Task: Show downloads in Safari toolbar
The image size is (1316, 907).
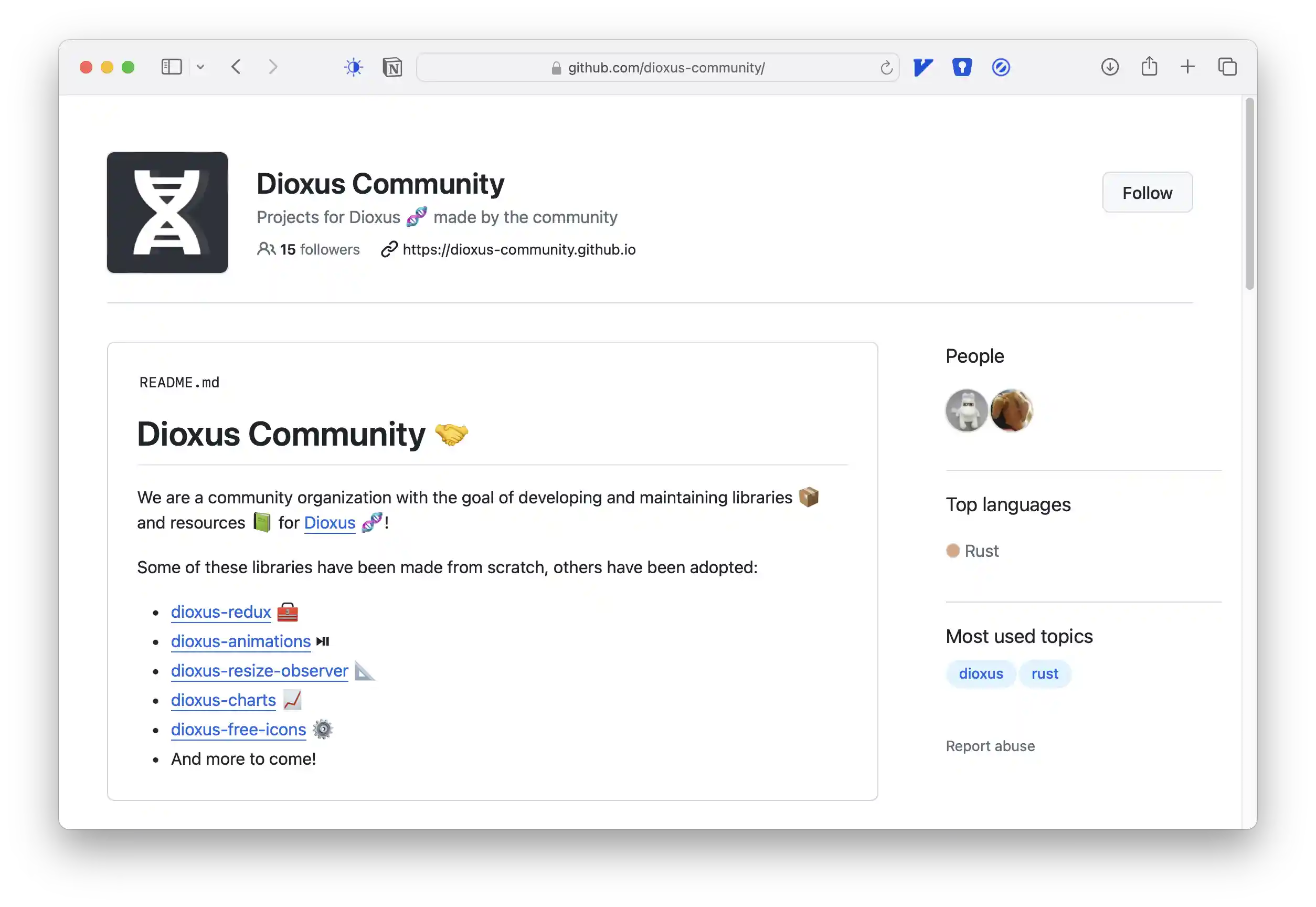Action: coord(1109,67)
